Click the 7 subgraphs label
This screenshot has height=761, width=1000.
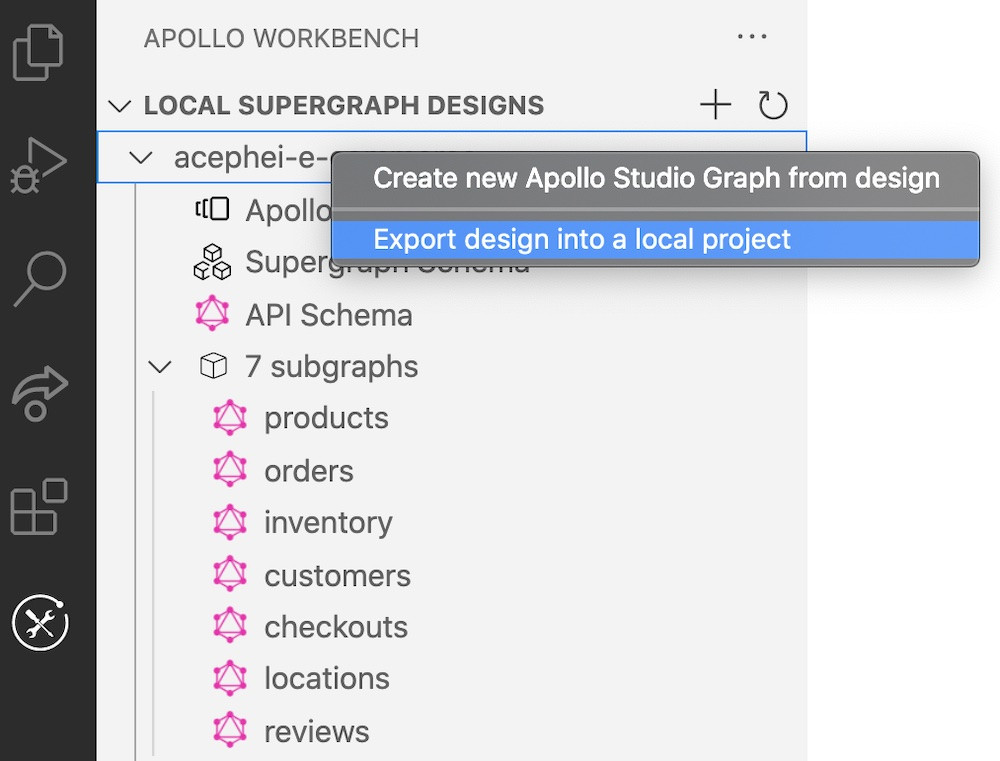point(332,367)
